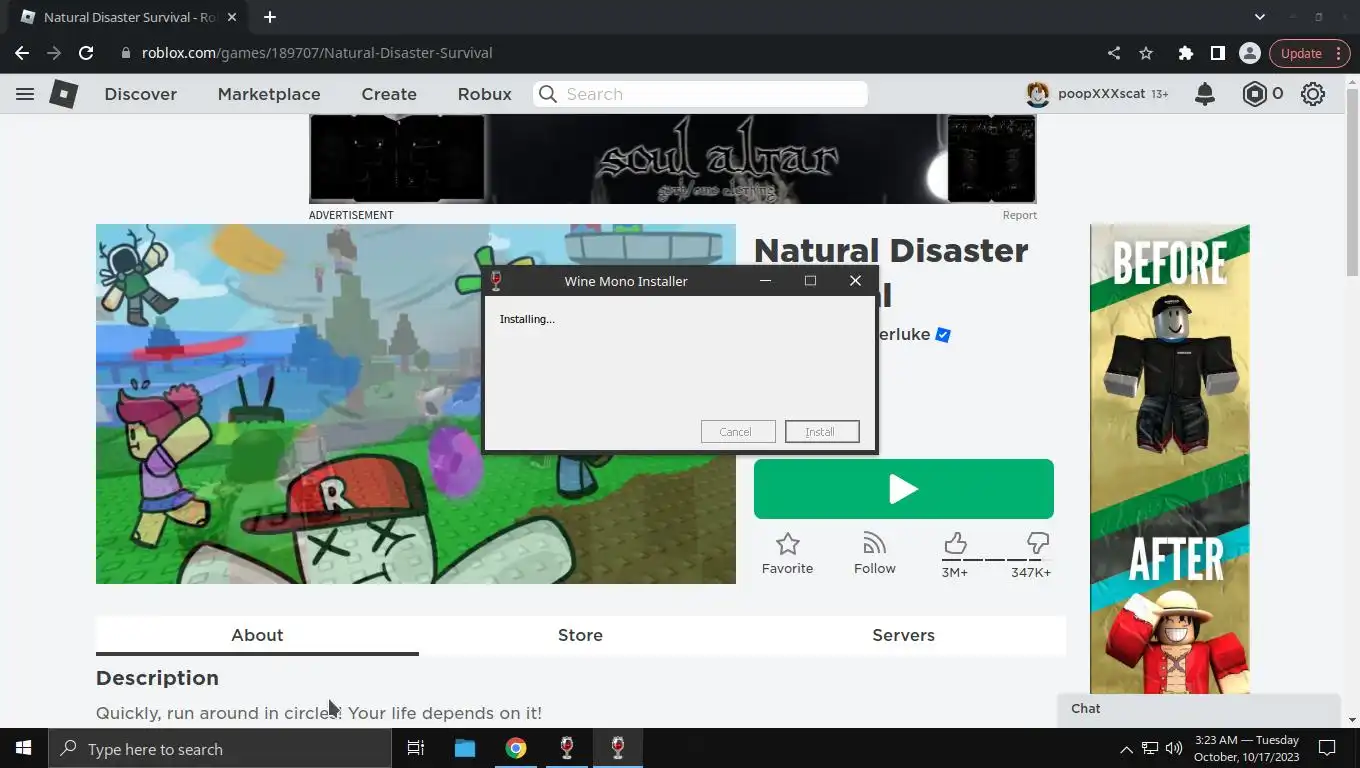
Task: Open Chrome profile avatar
Action: pos(1250,53)
